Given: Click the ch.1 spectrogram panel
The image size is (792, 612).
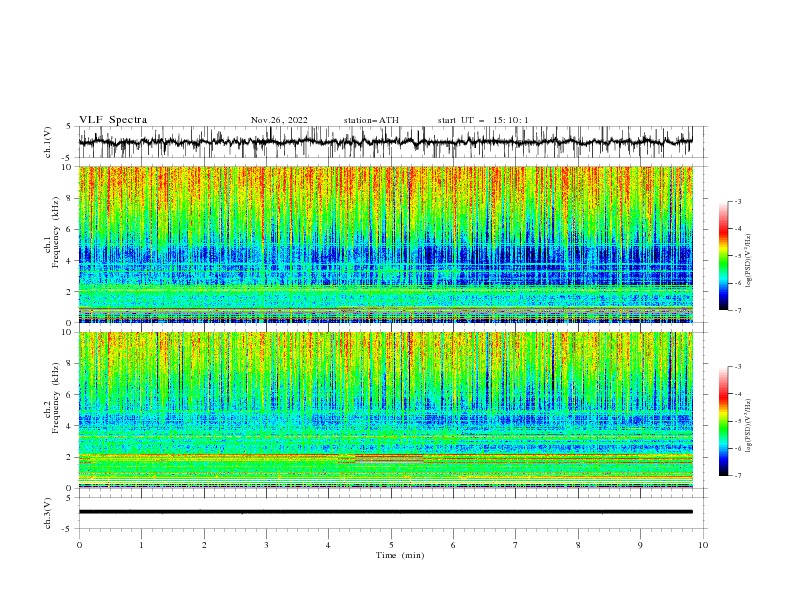Looking at the screenshot, I should click(x=385, y=244).
